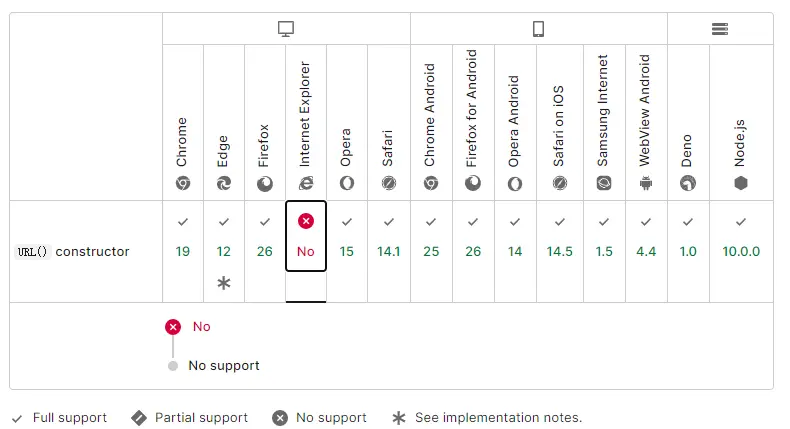
Task: Click the Chrome browser logo icon
Action: coord(183,183)
